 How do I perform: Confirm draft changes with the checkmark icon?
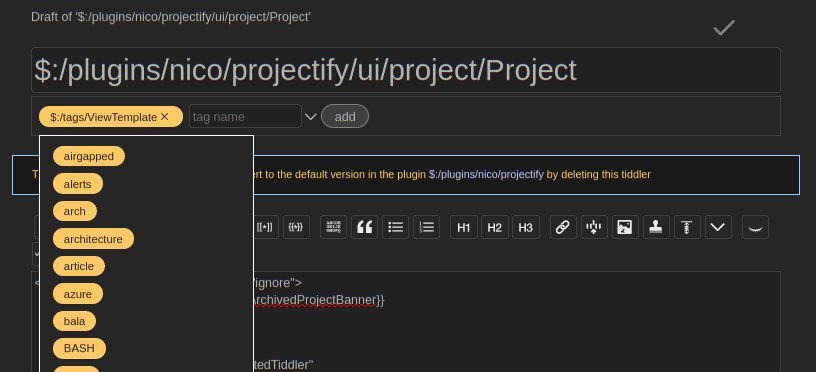724,28
